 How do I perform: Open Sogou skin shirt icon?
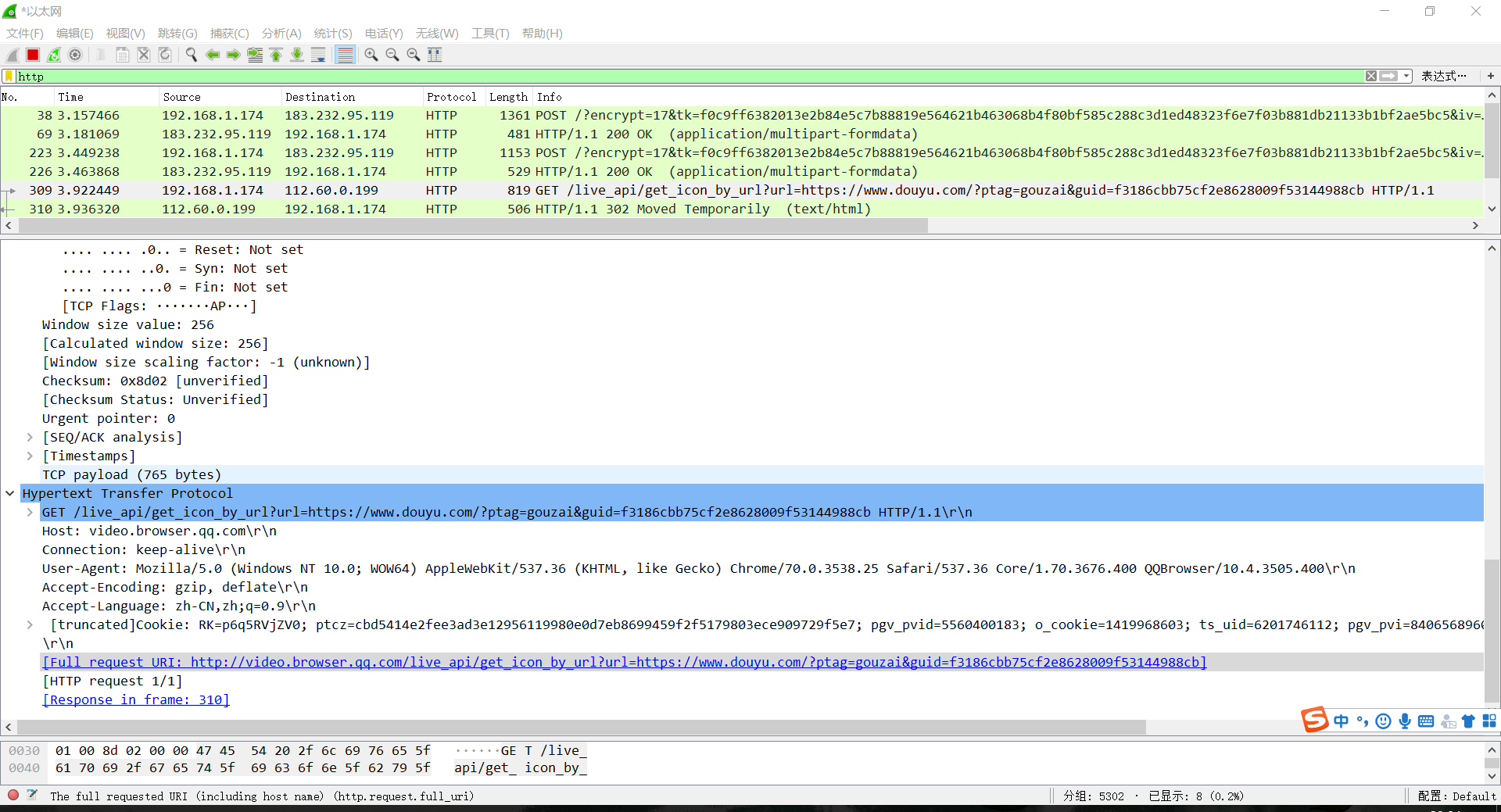tap(1468, 721)
